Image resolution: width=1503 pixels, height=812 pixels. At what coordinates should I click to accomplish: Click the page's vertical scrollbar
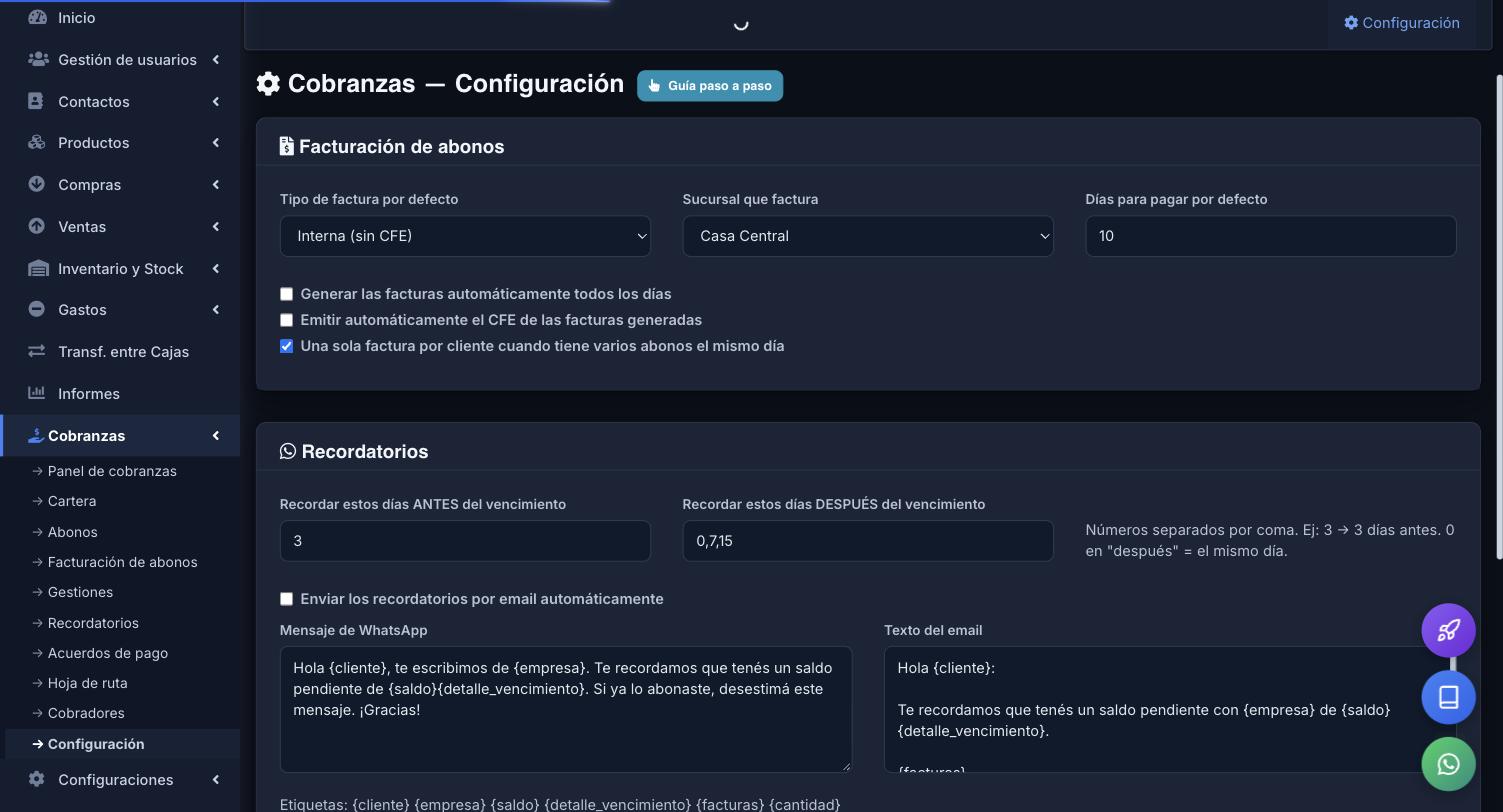(1498, 318)
